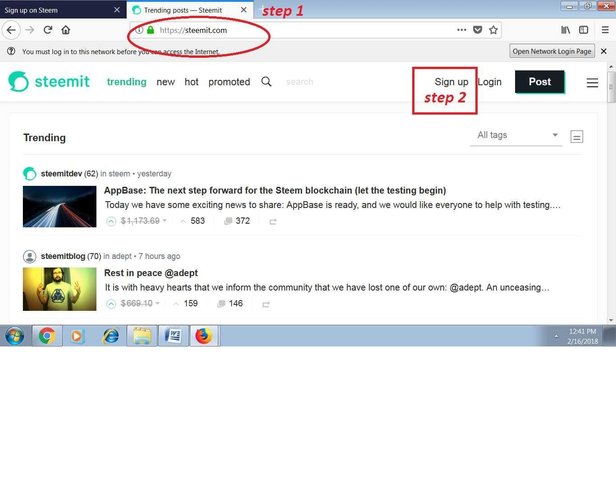
Task: Open the file explorer folder in the taskbar
Action: coord(142,336)
